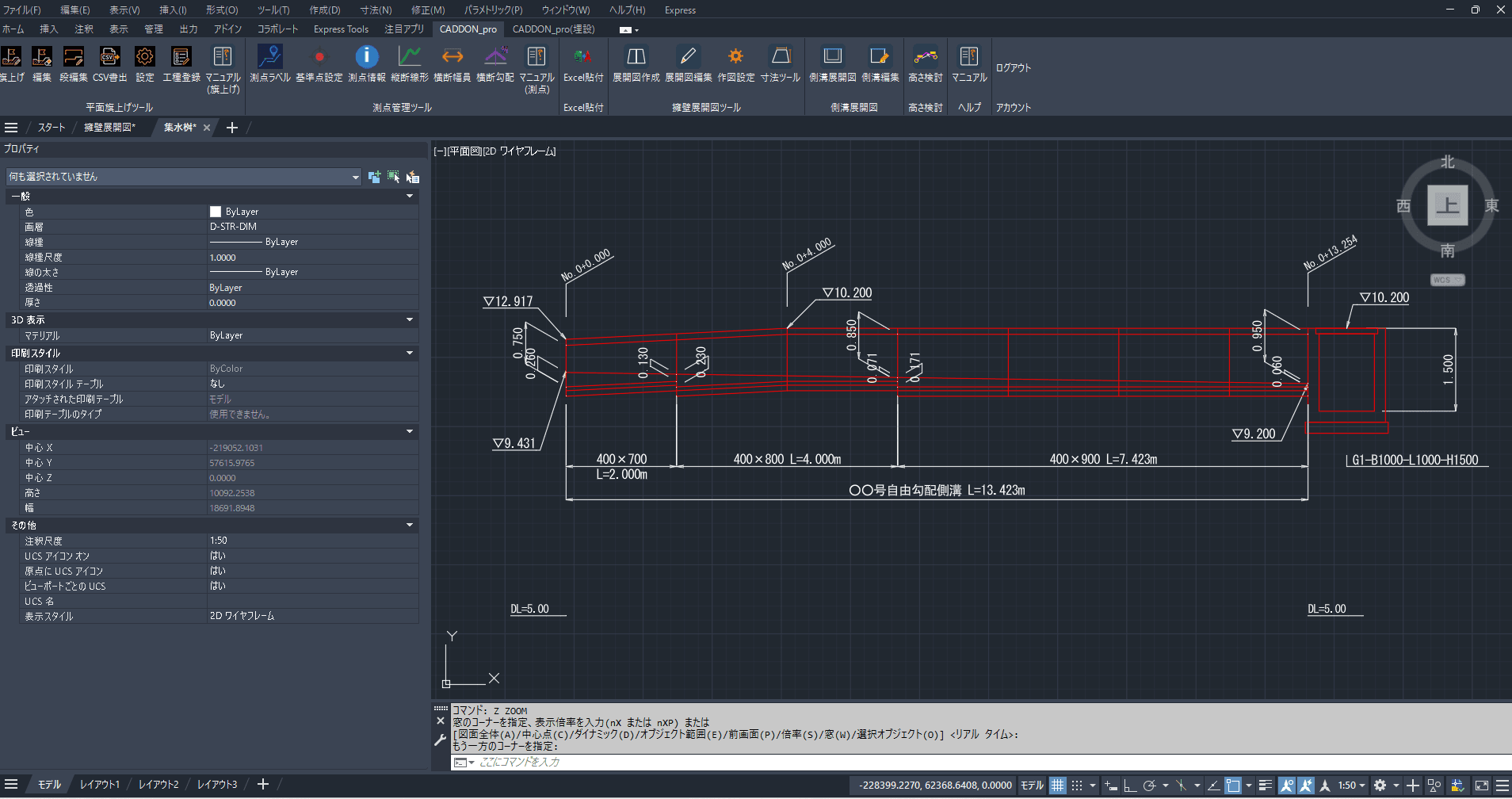Click the ログアウト button
The width and height of the screenshot is (1512, 799).
tap(1013, 68)
